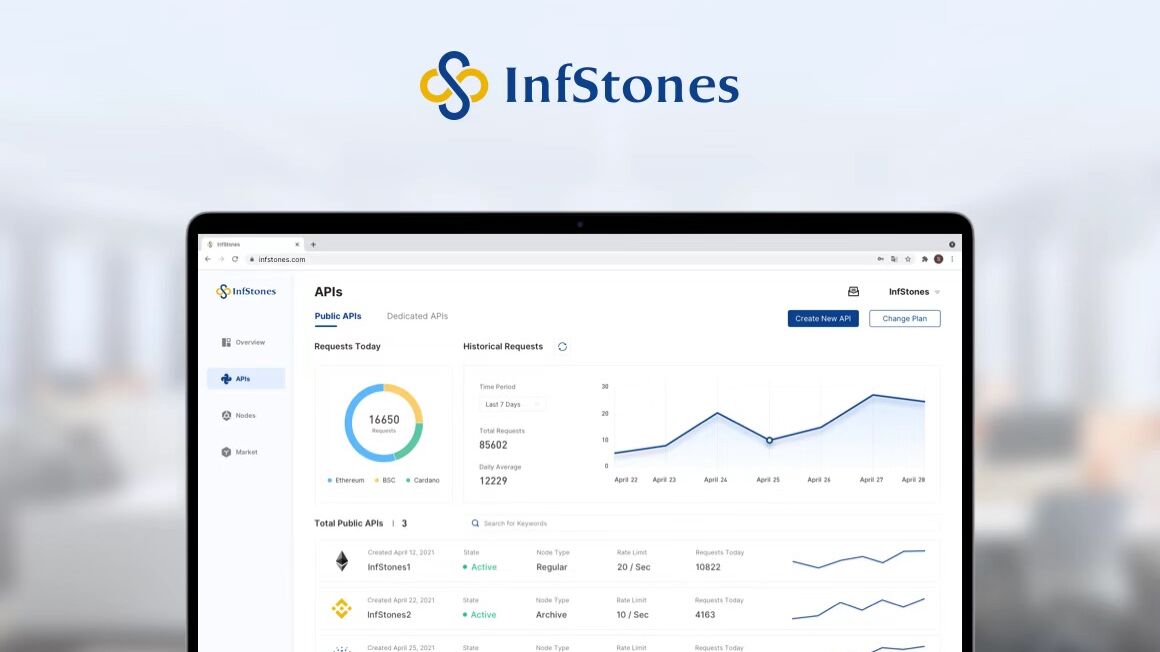
Task: Click the InfStones2 requests sparkline
Action: [858, 608]
